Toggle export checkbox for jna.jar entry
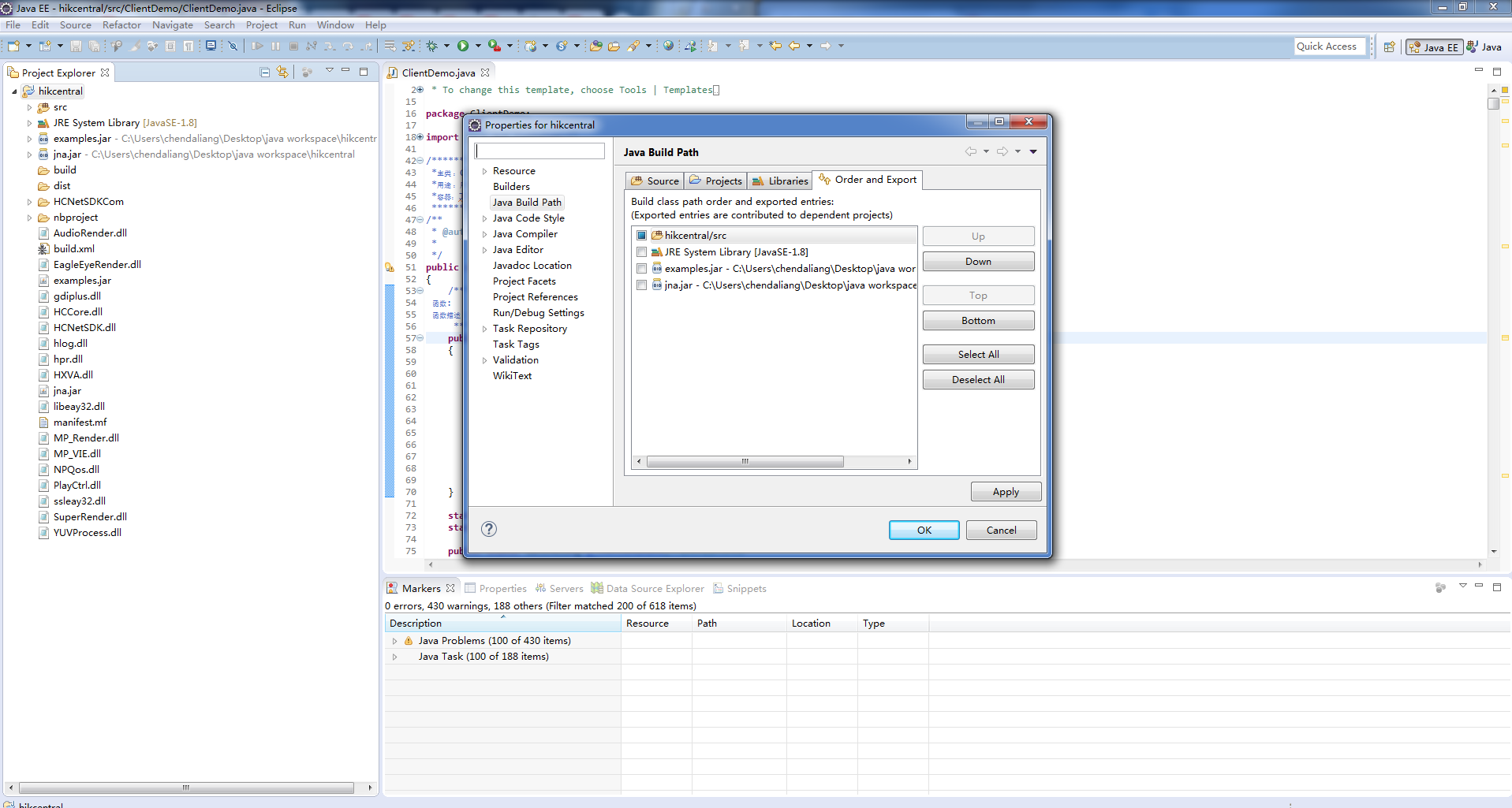This screenshot has height=808, width=1512. (641, 285)
